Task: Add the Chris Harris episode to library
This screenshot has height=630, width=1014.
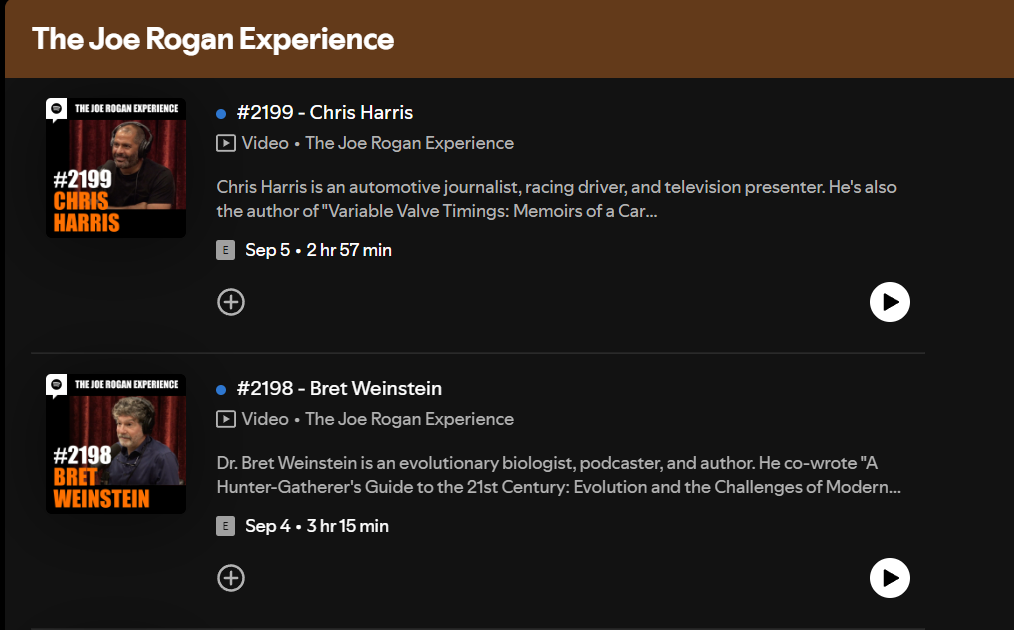Action: click(x=231, y=302)
